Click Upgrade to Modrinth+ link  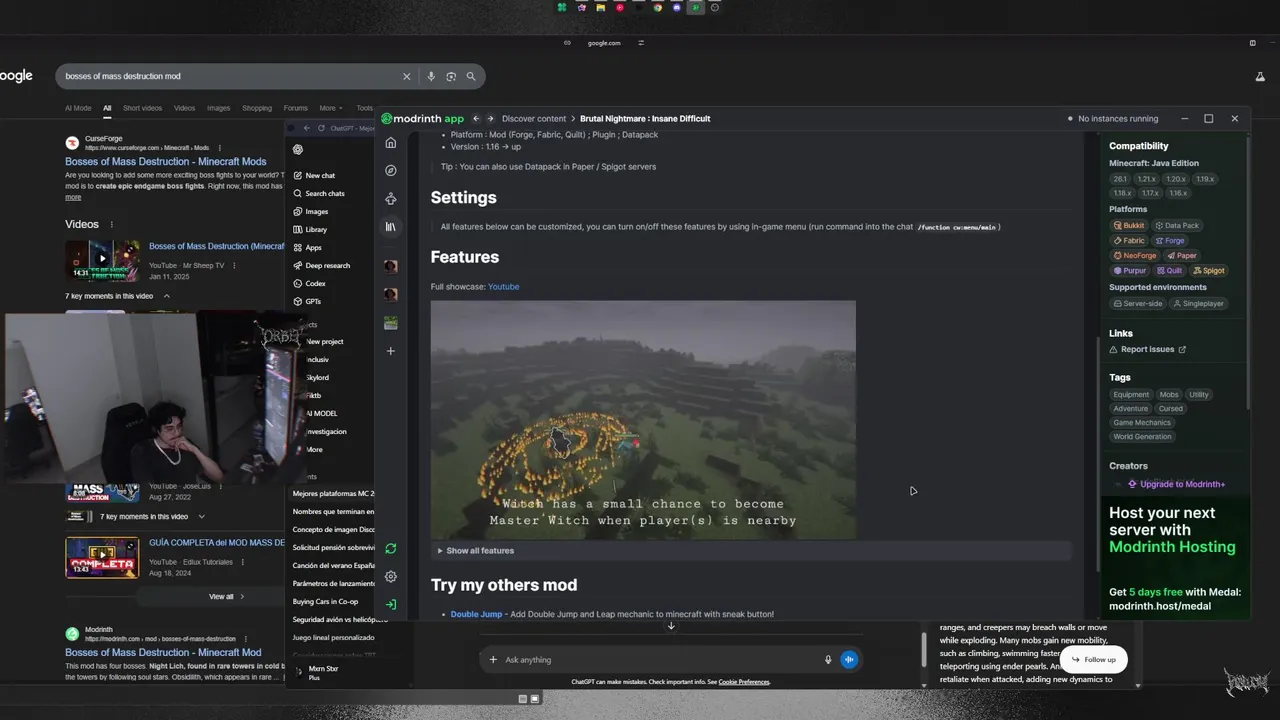coord(1175,484)
